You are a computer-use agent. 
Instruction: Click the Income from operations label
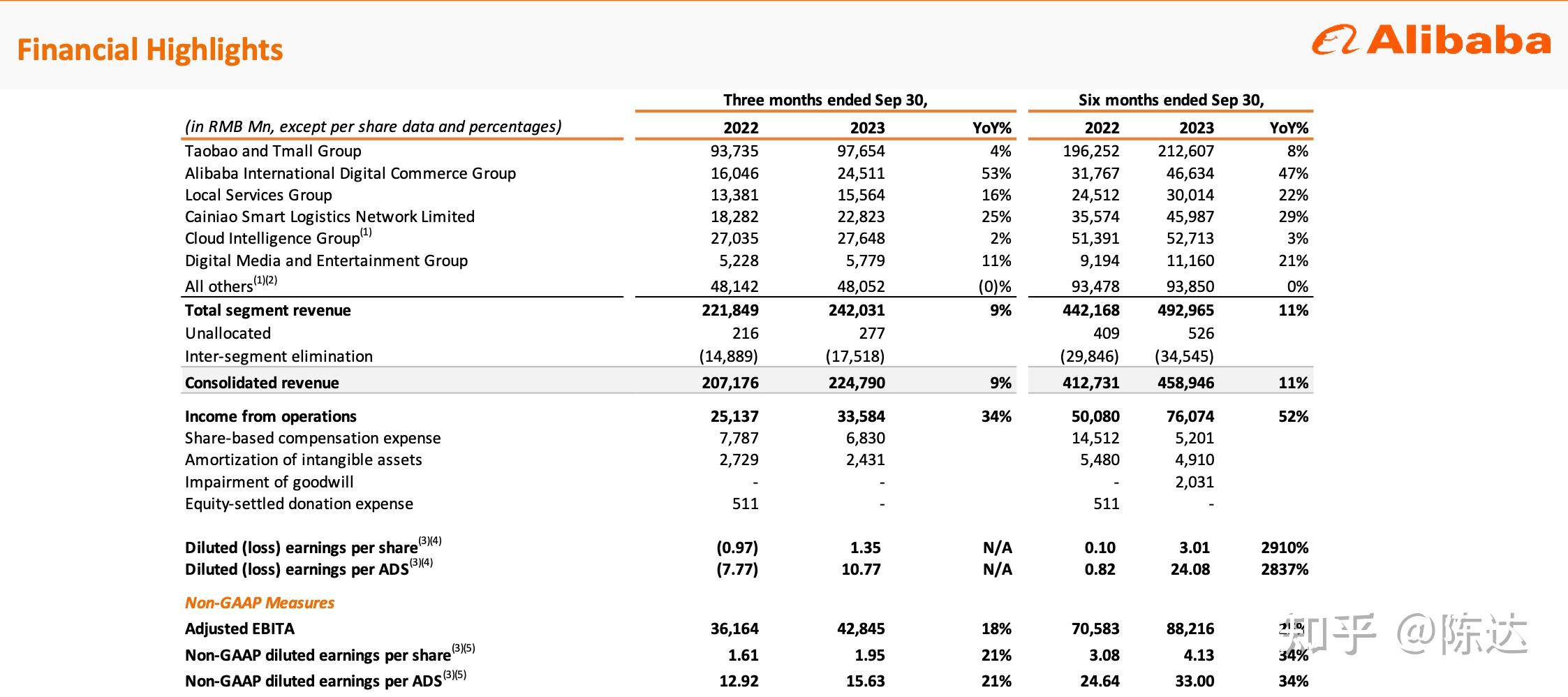[x=270, y=416]
